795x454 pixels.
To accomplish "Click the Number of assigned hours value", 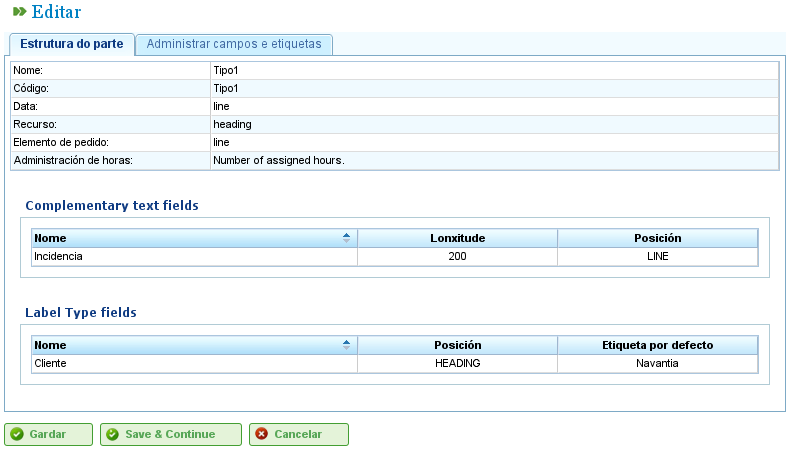I will point(278,161).
